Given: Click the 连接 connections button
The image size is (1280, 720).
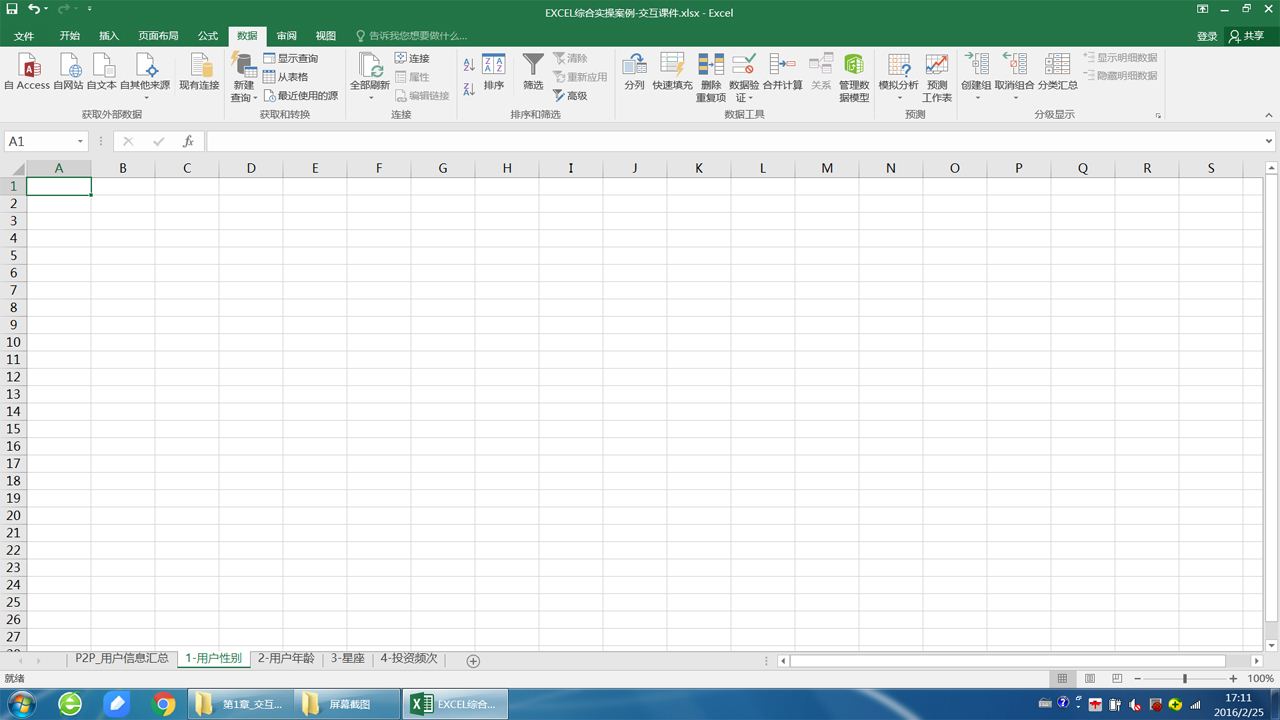Looking at the screenshot, I should click(x=412, y=59).
